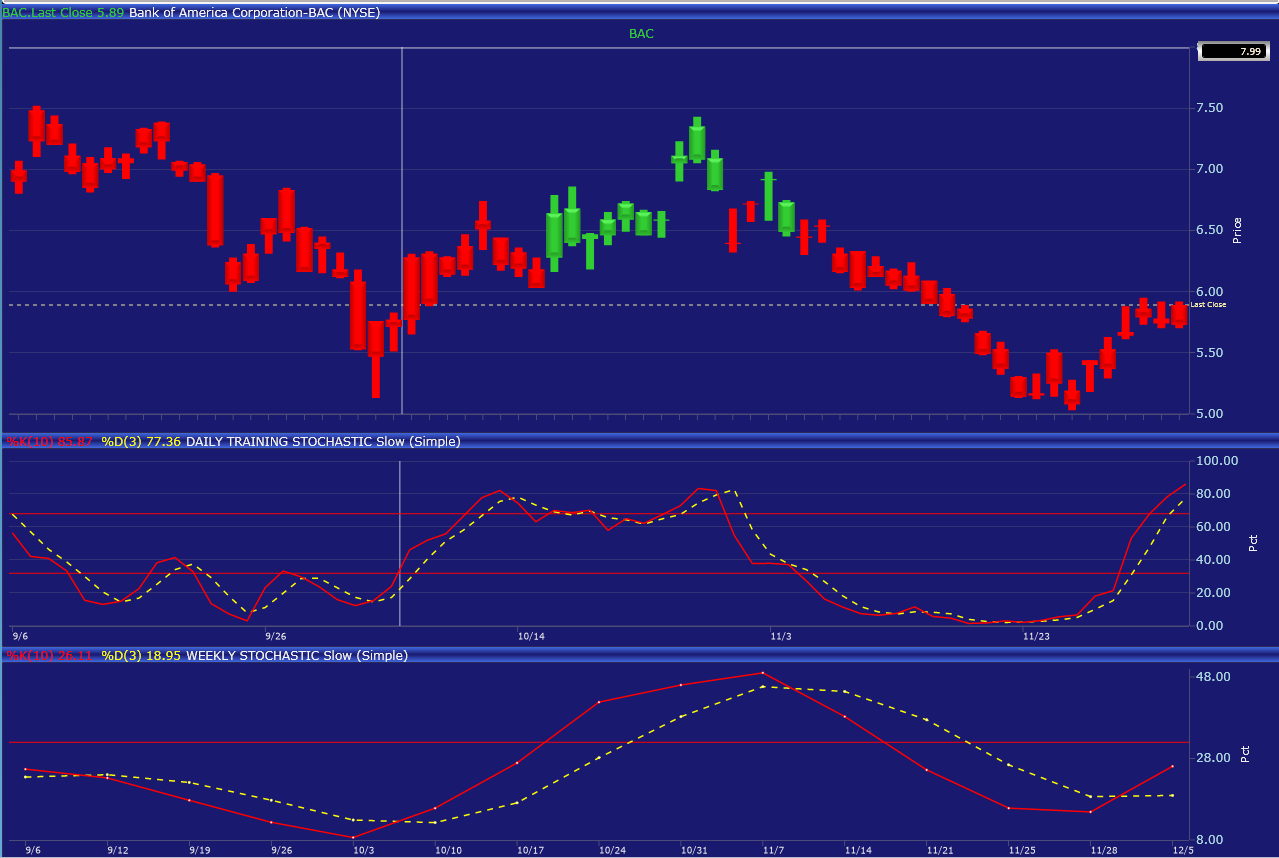
Task: Select the 11/23 date on daily stochastic axis
Action: pos(1037,636)
